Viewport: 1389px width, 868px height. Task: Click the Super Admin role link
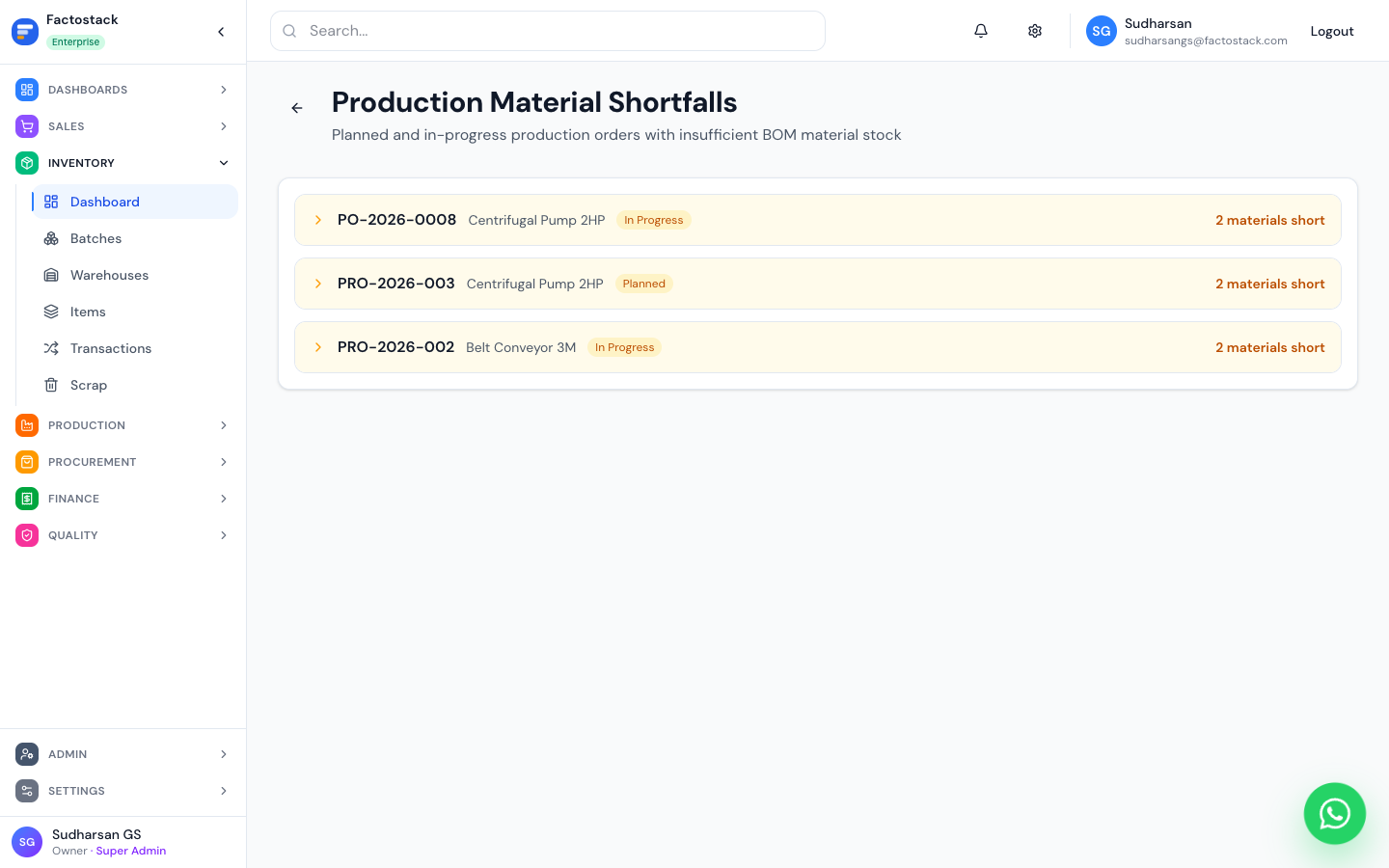(x=131, y=851)
